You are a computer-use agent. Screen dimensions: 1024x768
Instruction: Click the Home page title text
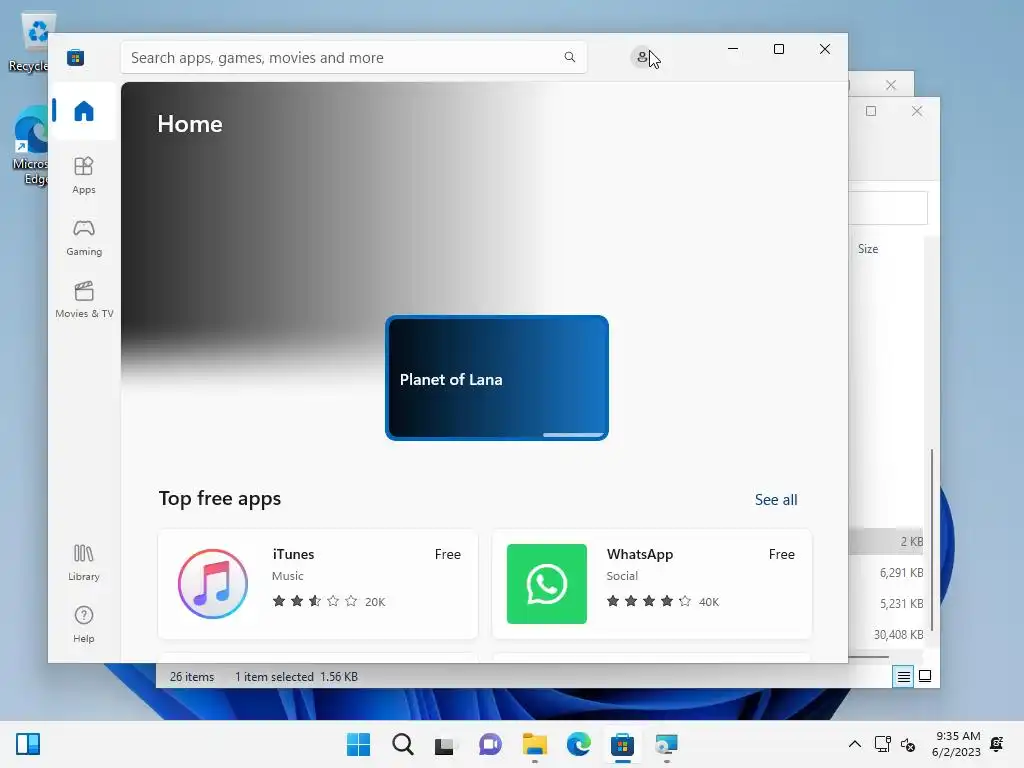[190, 124]
